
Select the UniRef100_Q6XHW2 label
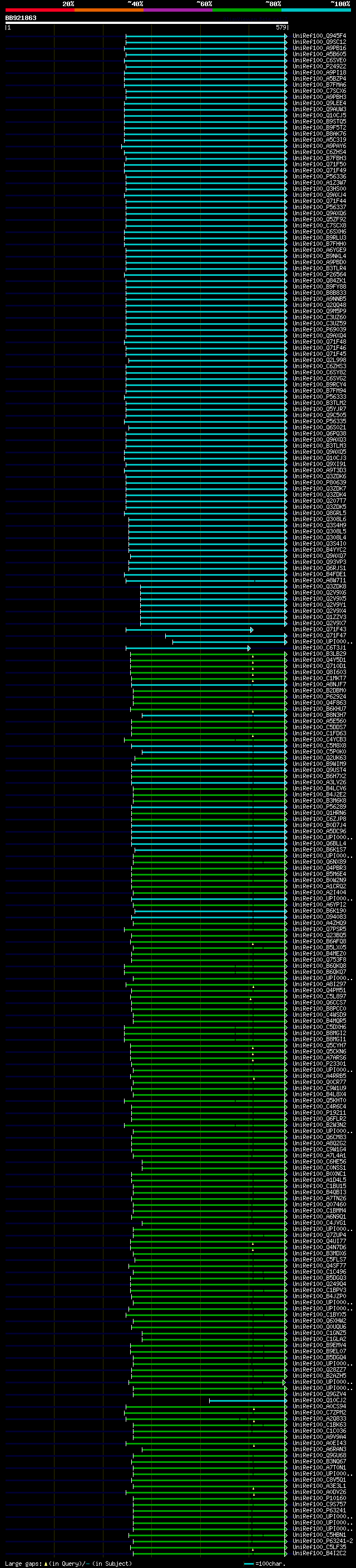319,1320
